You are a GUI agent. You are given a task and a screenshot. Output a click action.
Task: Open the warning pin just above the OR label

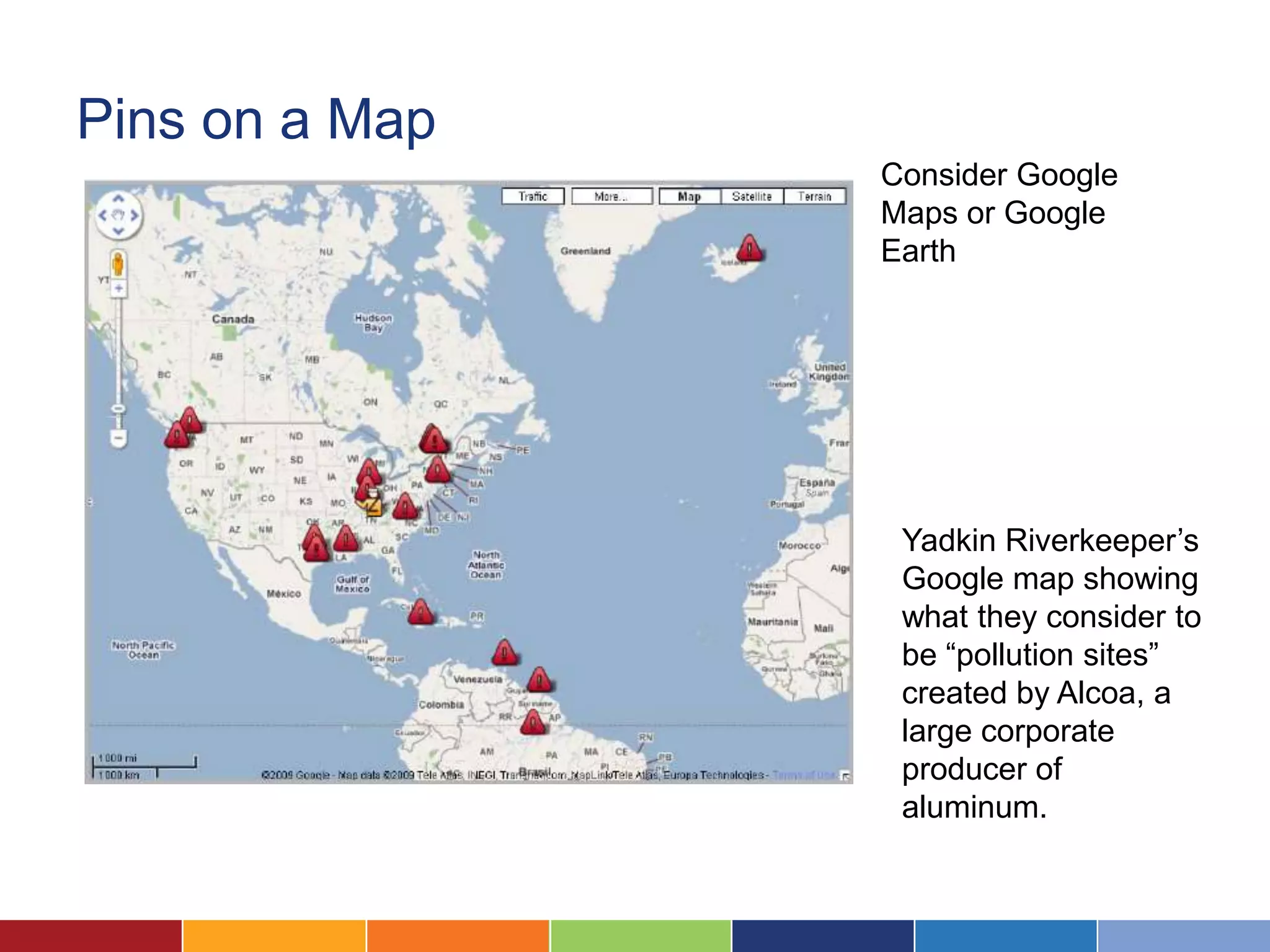tap(177, 434)
